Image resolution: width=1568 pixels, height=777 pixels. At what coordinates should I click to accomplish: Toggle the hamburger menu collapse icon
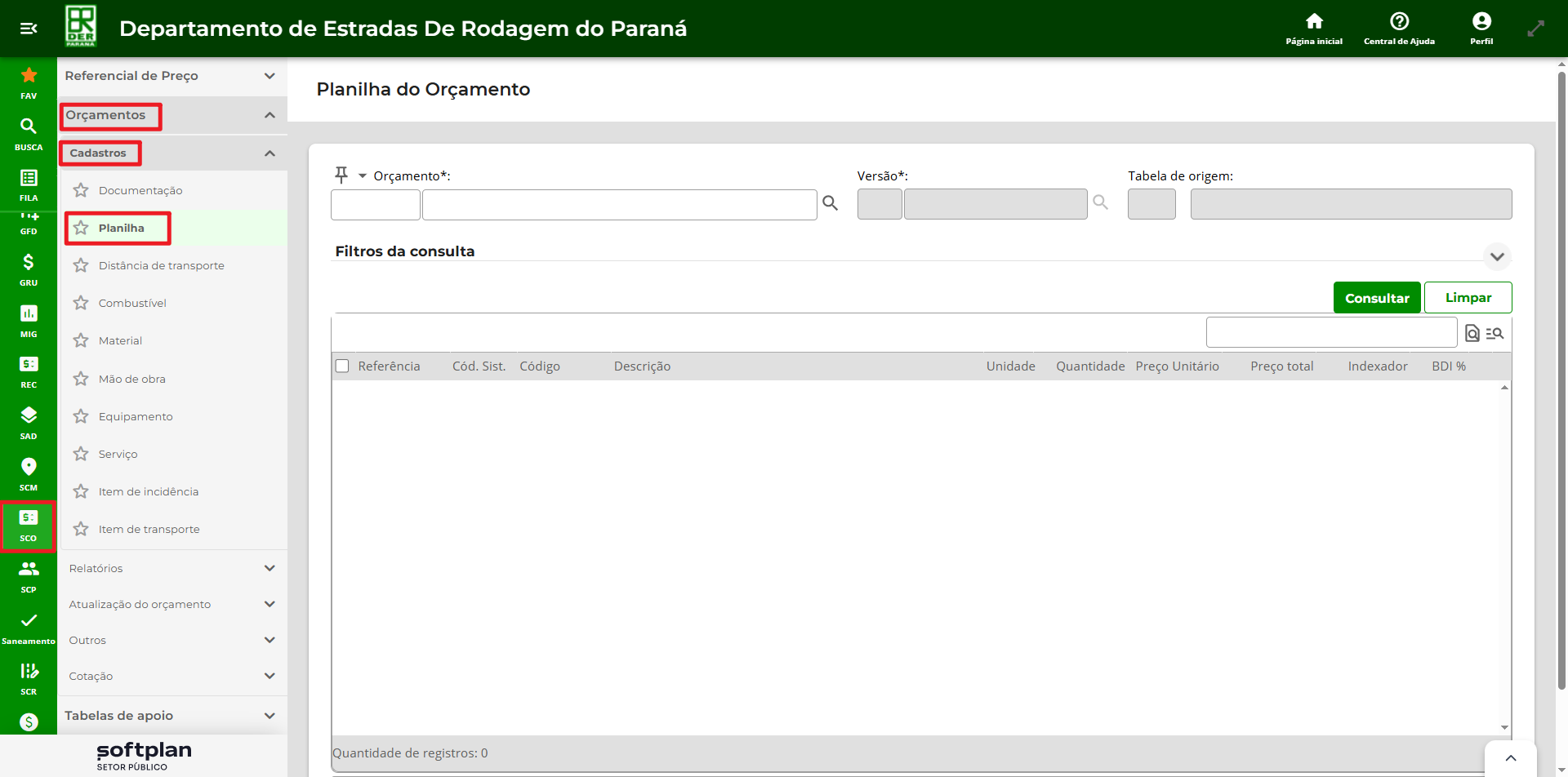point(29,29)
